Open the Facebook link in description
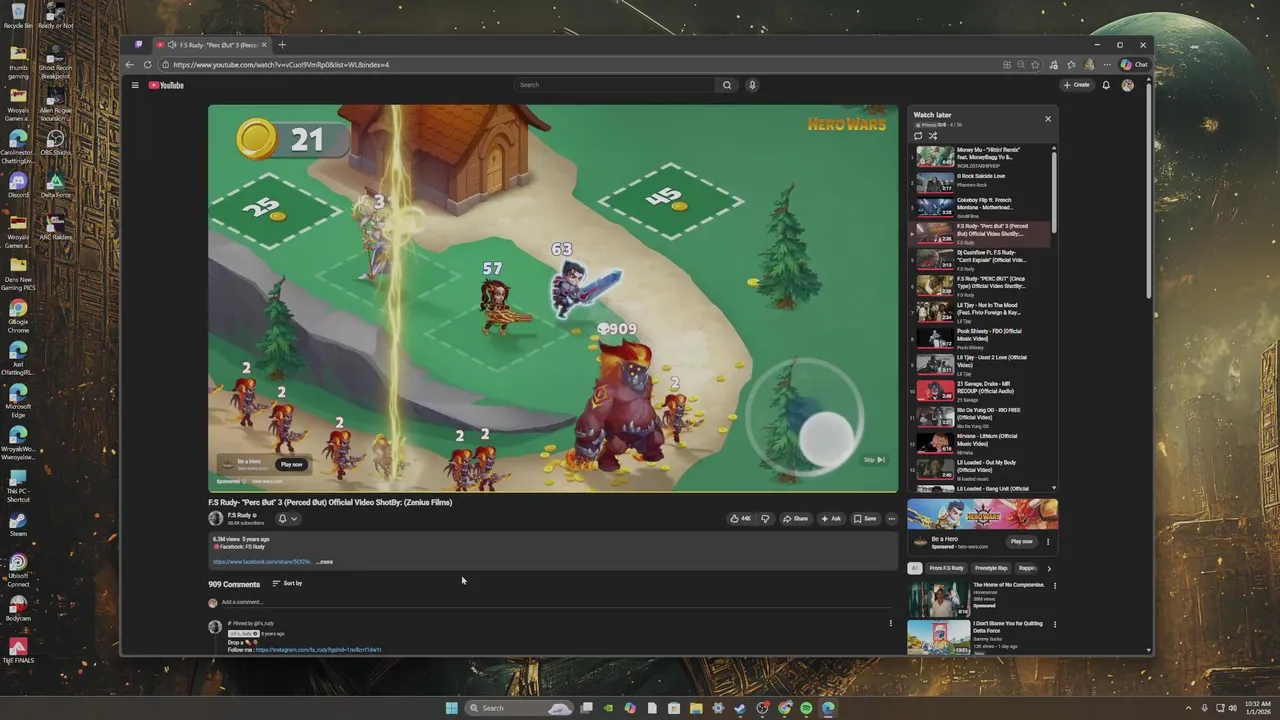Image resolution: width=1280 pixels, height=720 pixels. tap(262, 562)
